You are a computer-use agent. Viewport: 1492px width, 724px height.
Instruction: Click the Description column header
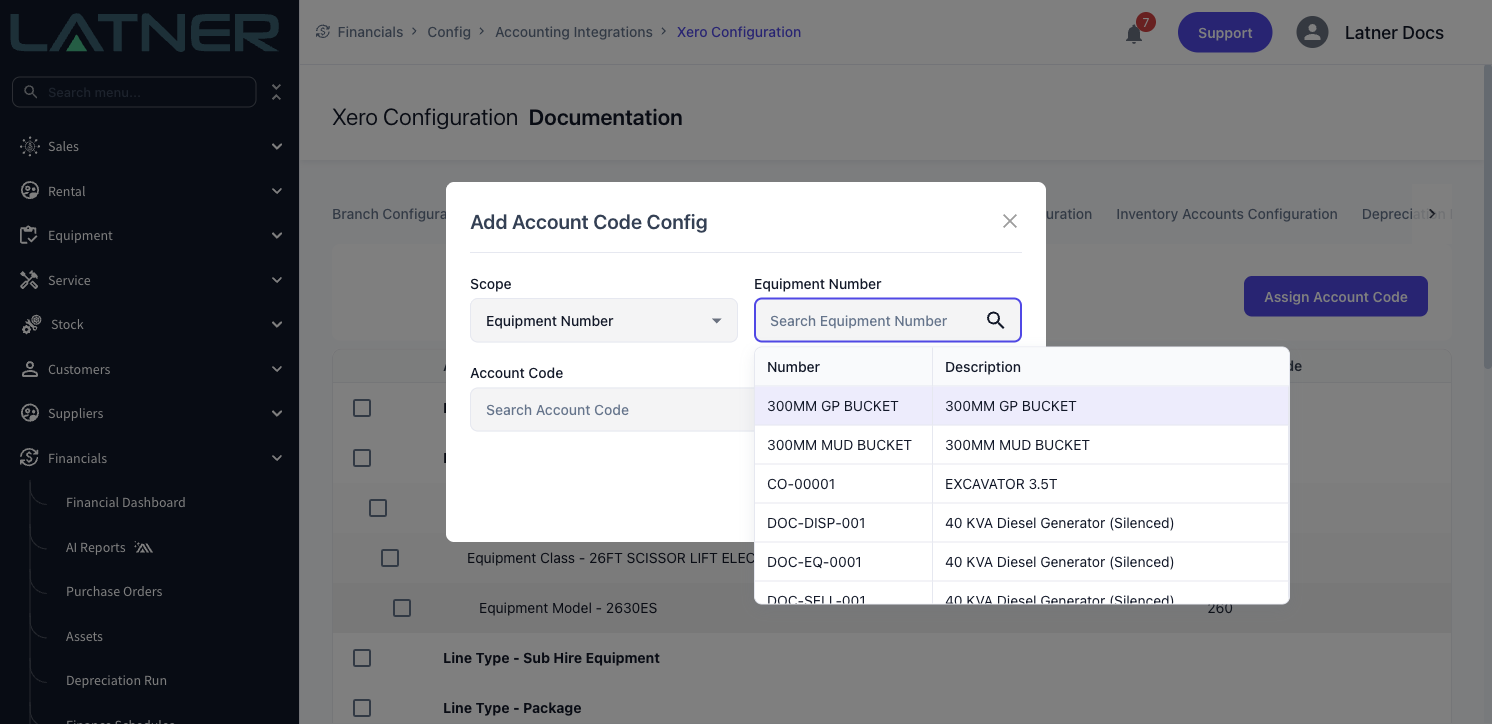pos(1111,367)
